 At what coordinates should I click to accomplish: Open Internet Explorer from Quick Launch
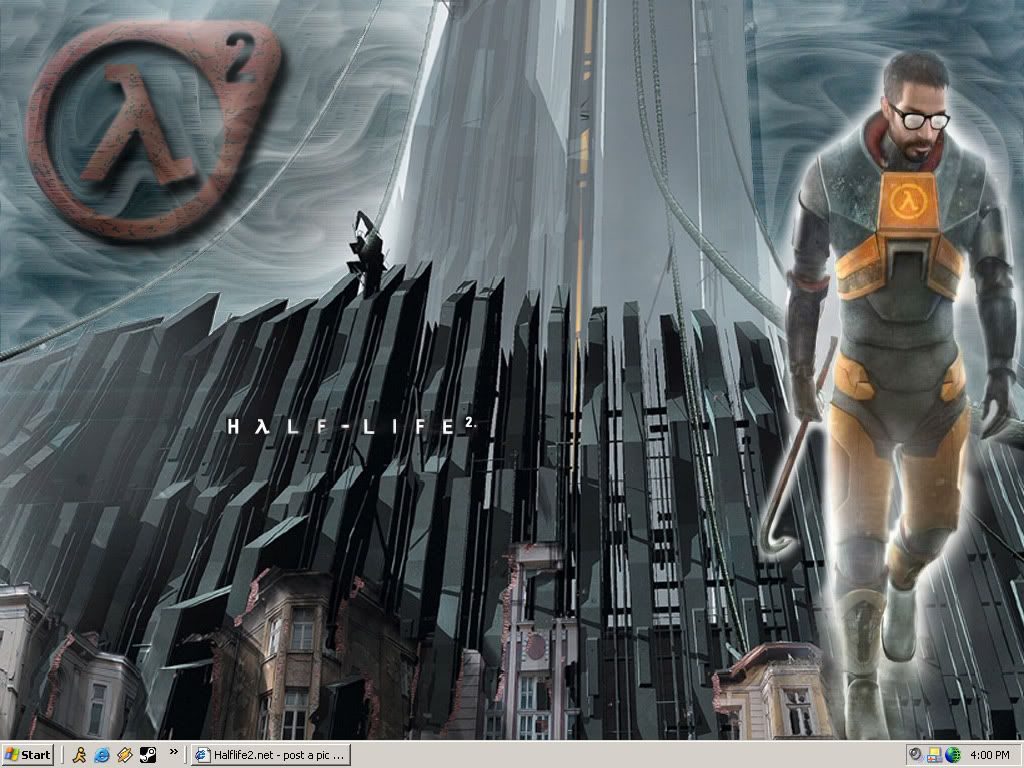tap(103, 755)
